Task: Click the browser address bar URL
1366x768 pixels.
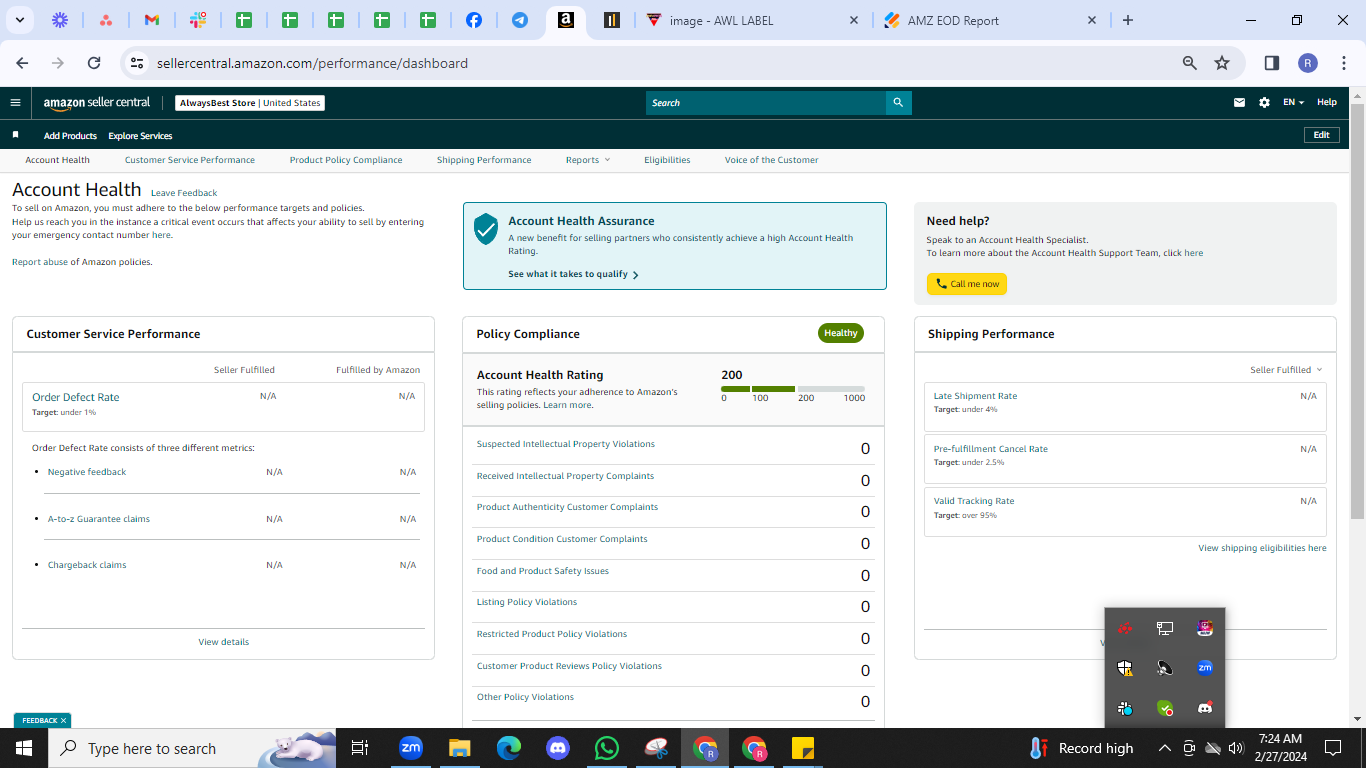Action: point(312,63)
